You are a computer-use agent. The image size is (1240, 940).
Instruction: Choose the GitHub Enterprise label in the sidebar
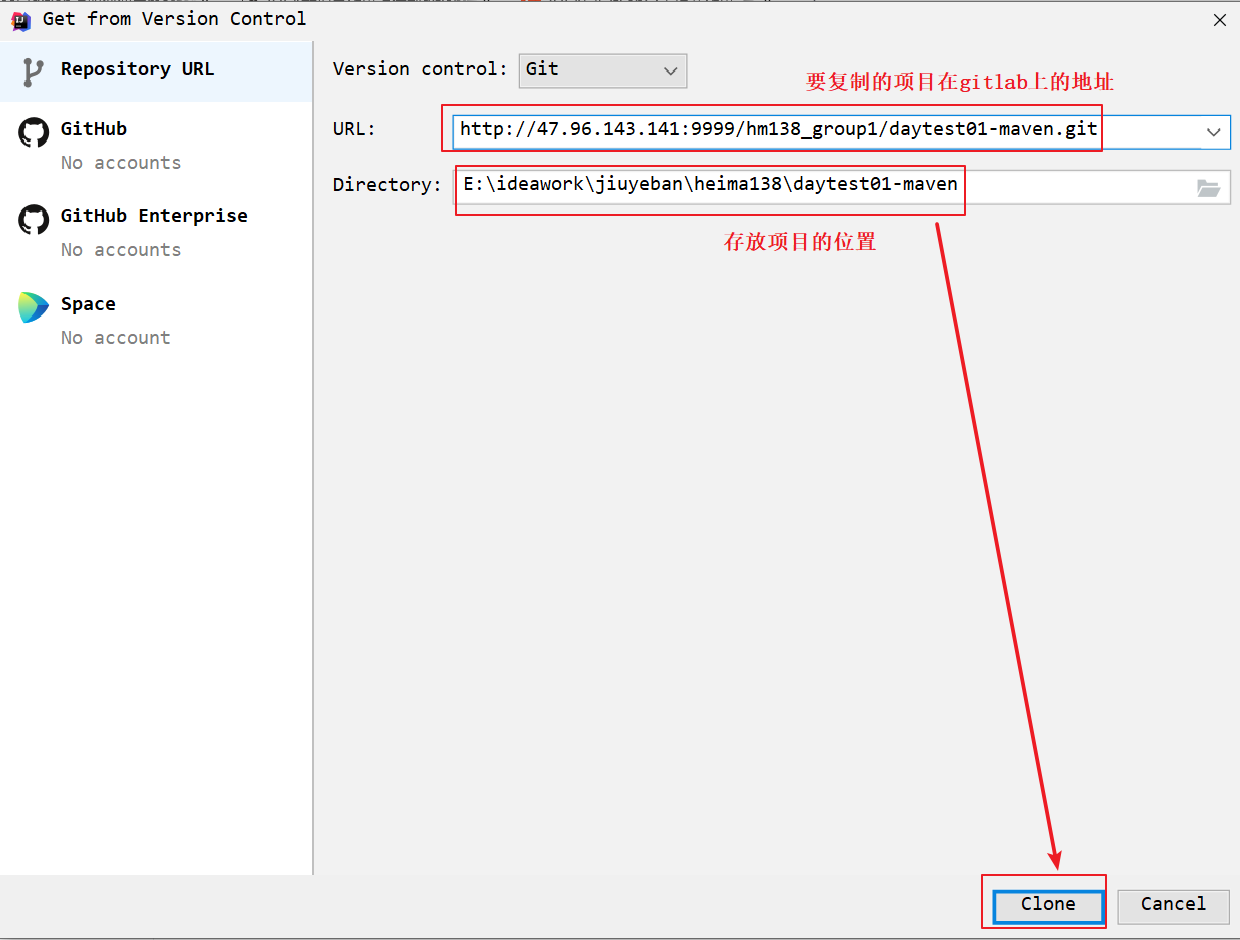(154, 216)
